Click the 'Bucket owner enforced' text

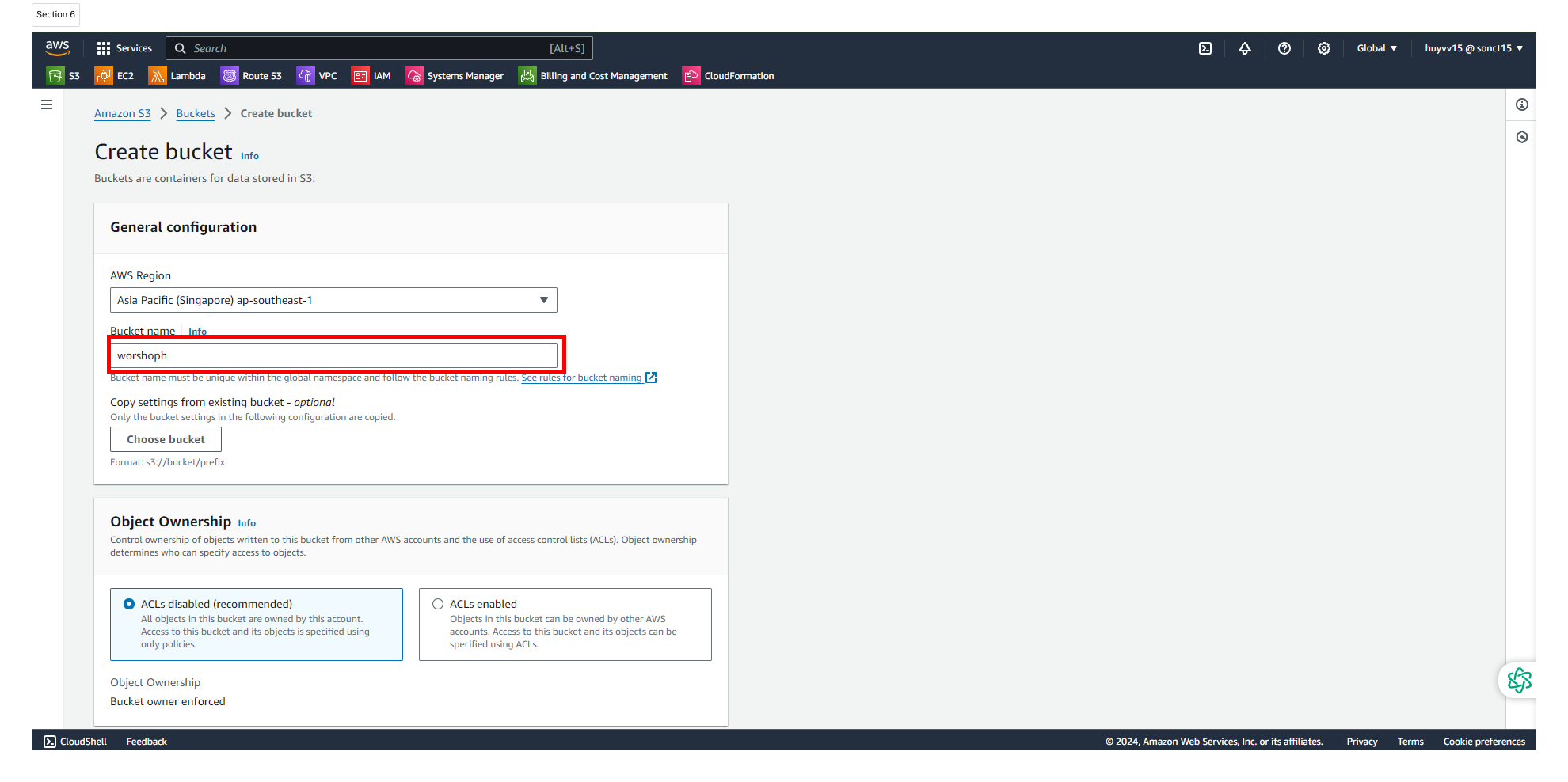tap(168, 701)
